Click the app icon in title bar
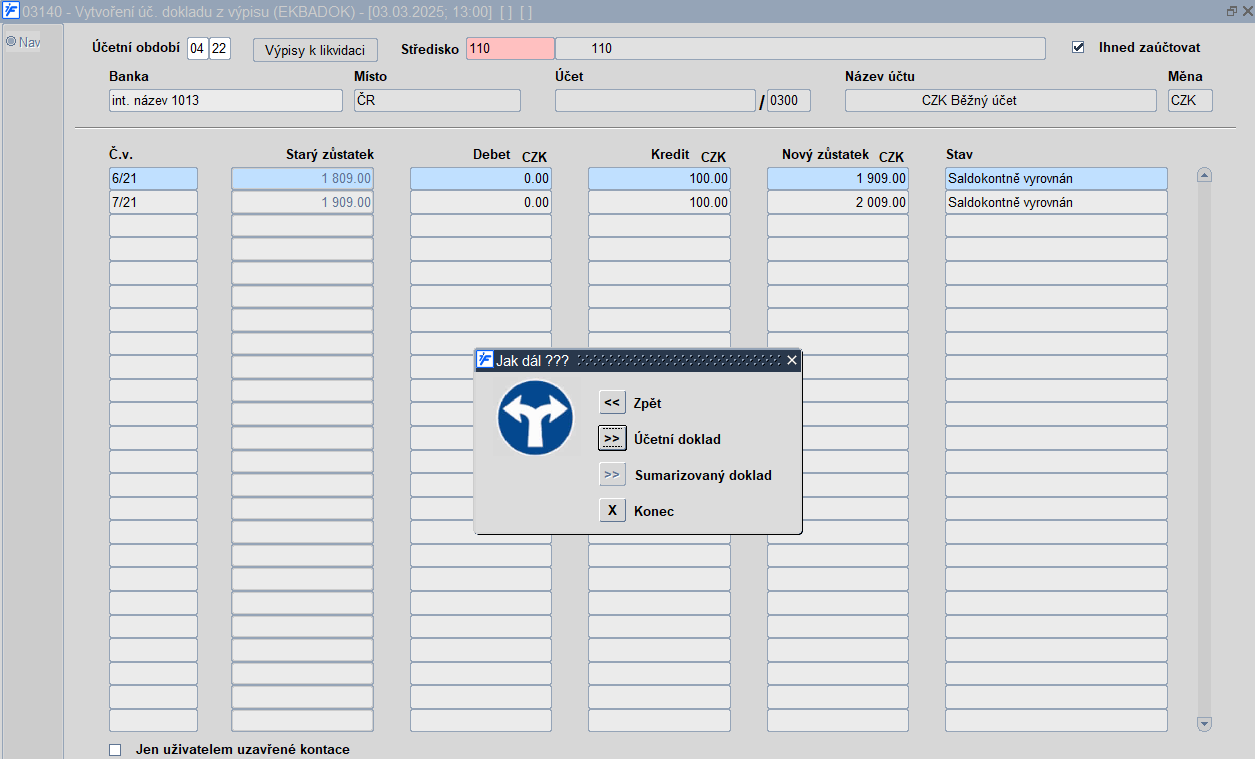Image resolution: width=1255 pixels, height=759 pixels. [11, 10]
